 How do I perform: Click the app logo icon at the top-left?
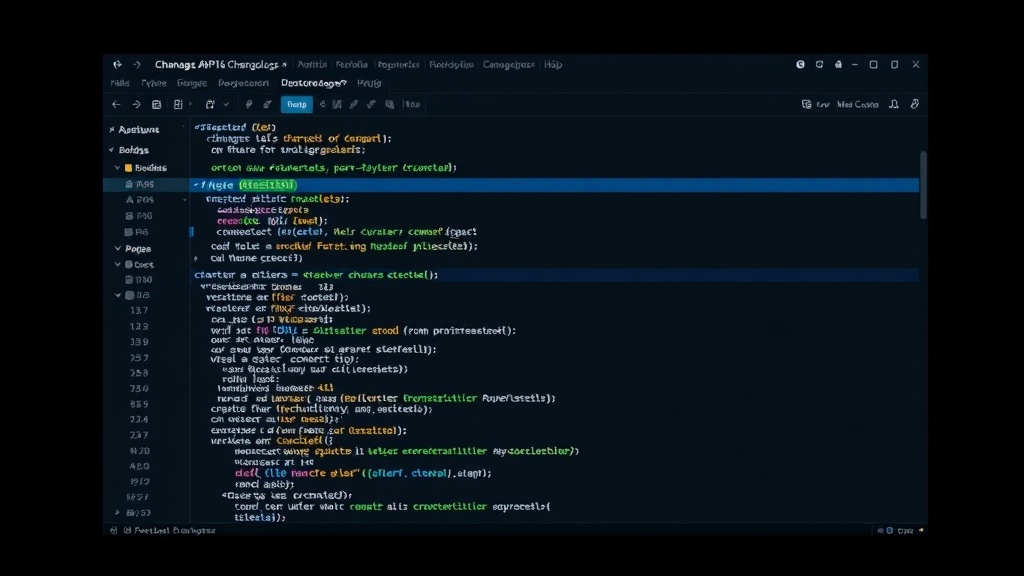(117, 65)
